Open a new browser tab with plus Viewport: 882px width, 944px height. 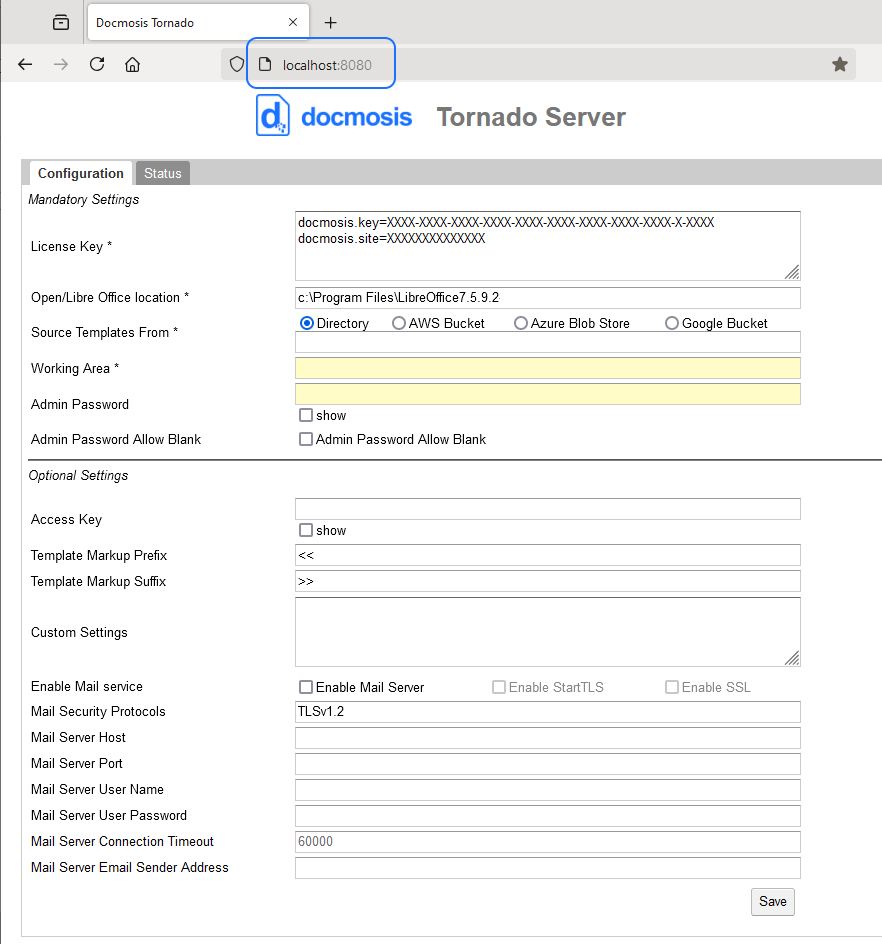click(x=331, y=23)
